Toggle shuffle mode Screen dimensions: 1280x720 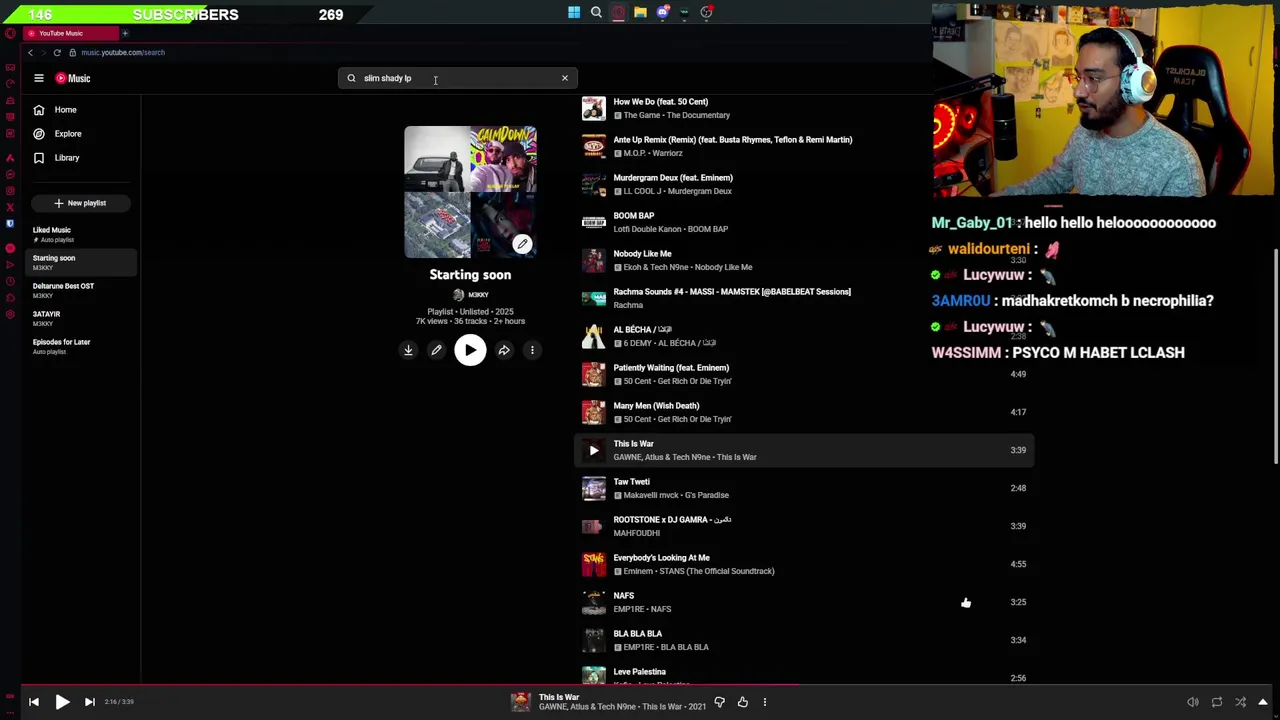pyautogui.click(x=1240, y=702)
